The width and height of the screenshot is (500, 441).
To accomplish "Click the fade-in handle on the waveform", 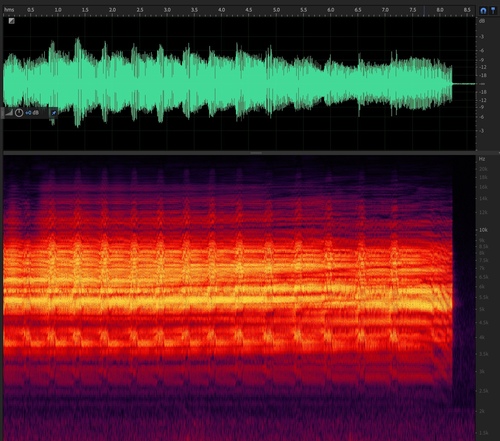I will [x=11, y=21].
